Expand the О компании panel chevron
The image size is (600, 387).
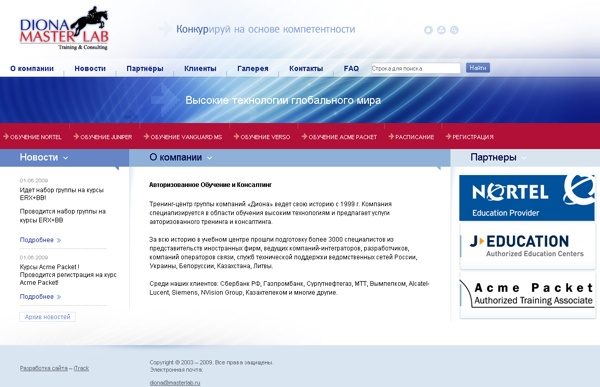(209, 158)
